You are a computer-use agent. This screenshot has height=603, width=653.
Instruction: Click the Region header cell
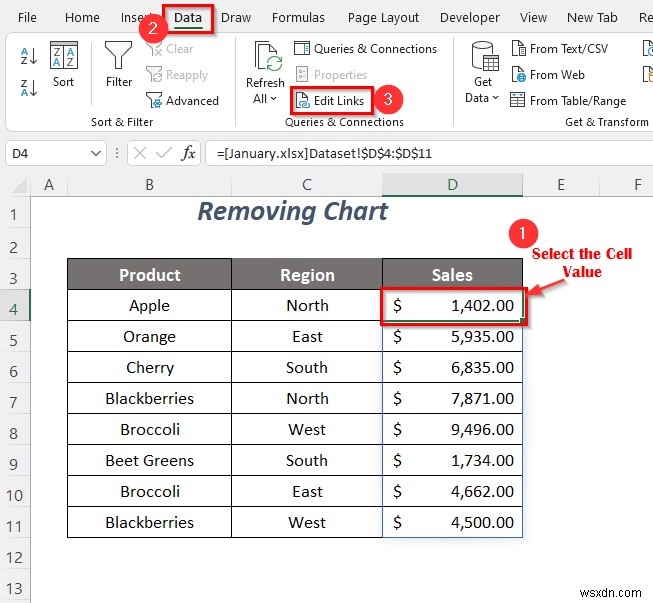pyautogui.click(x=307, y=274)
